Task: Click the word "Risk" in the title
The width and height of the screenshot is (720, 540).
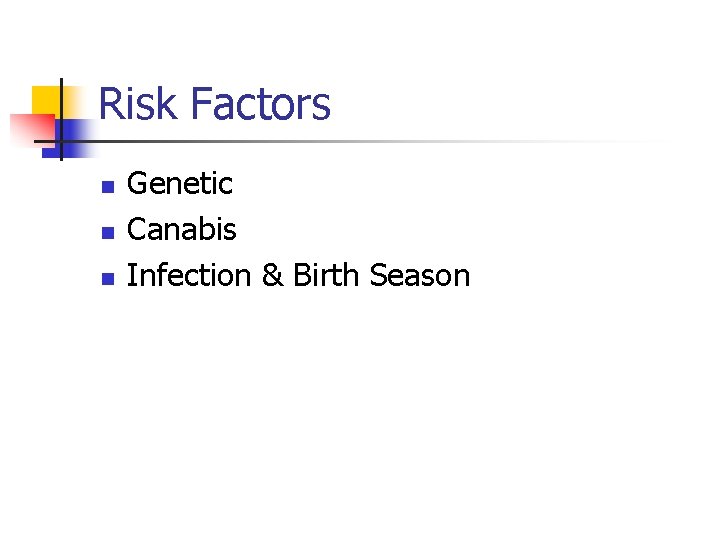Action: point(139,104)
